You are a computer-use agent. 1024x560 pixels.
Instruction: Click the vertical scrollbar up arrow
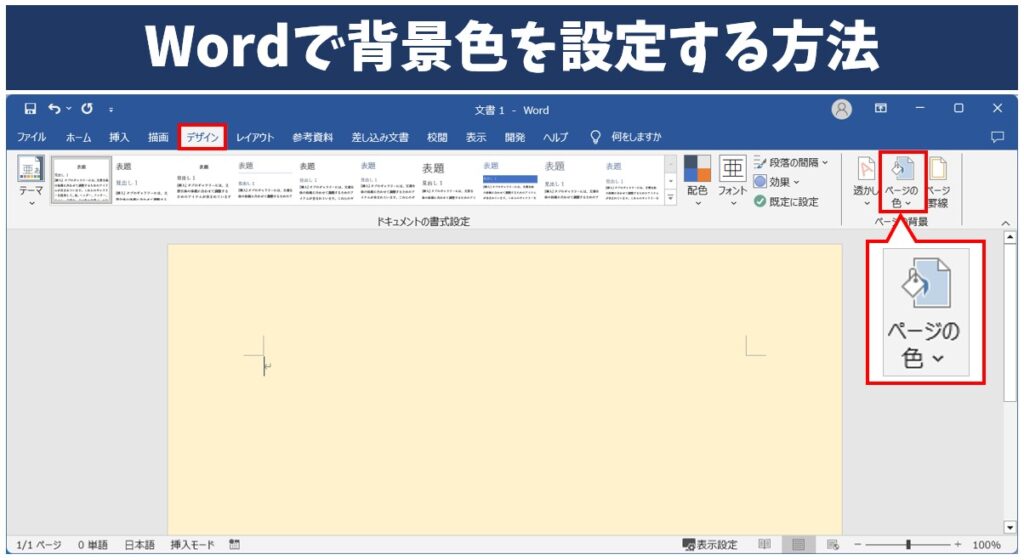(1010, 238)
